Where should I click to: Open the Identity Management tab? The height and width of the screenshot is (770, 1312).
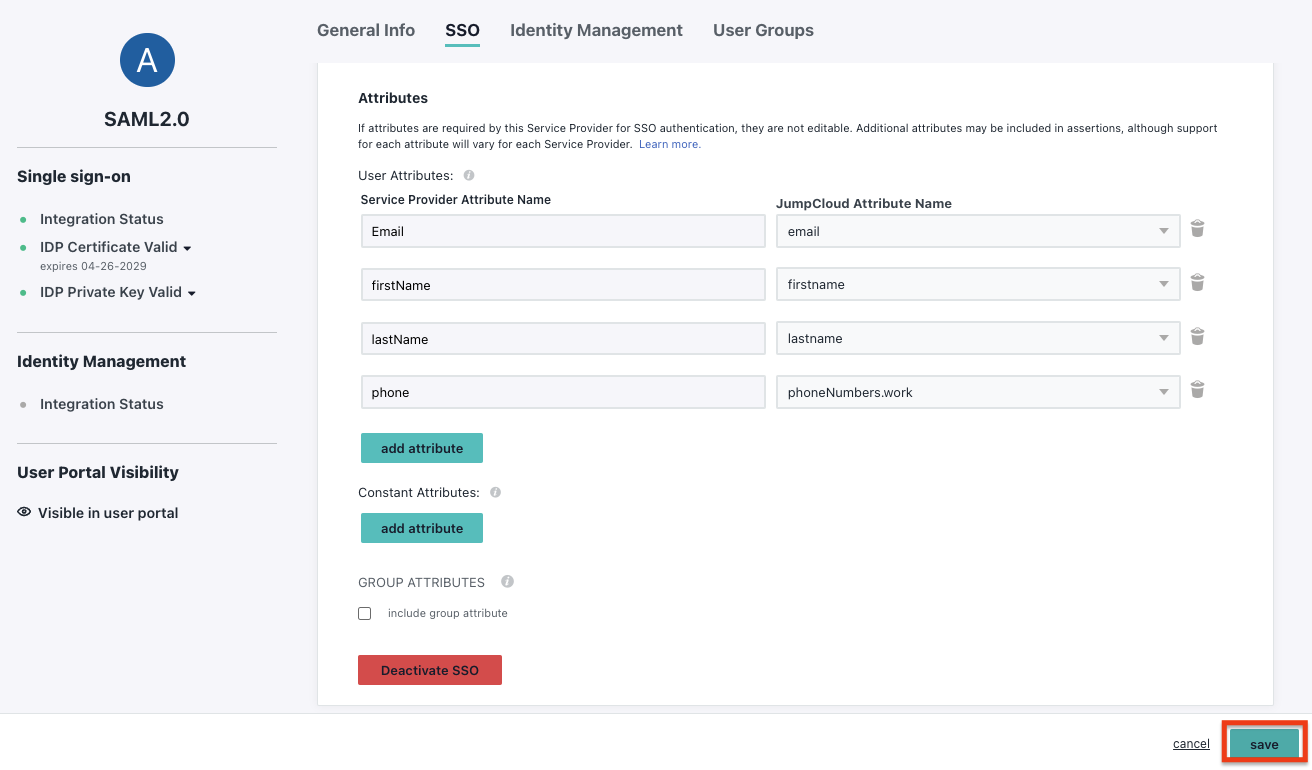point(596,30)
